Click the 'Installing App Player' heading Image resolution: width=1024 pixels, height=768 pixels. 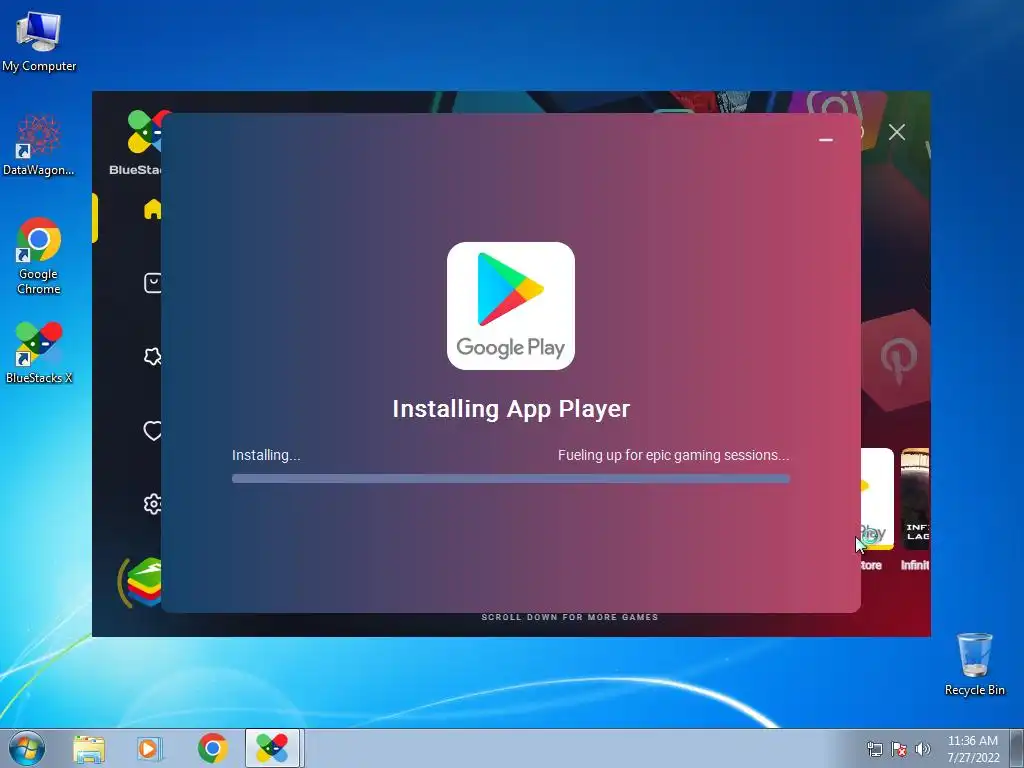tap(511, 409)
